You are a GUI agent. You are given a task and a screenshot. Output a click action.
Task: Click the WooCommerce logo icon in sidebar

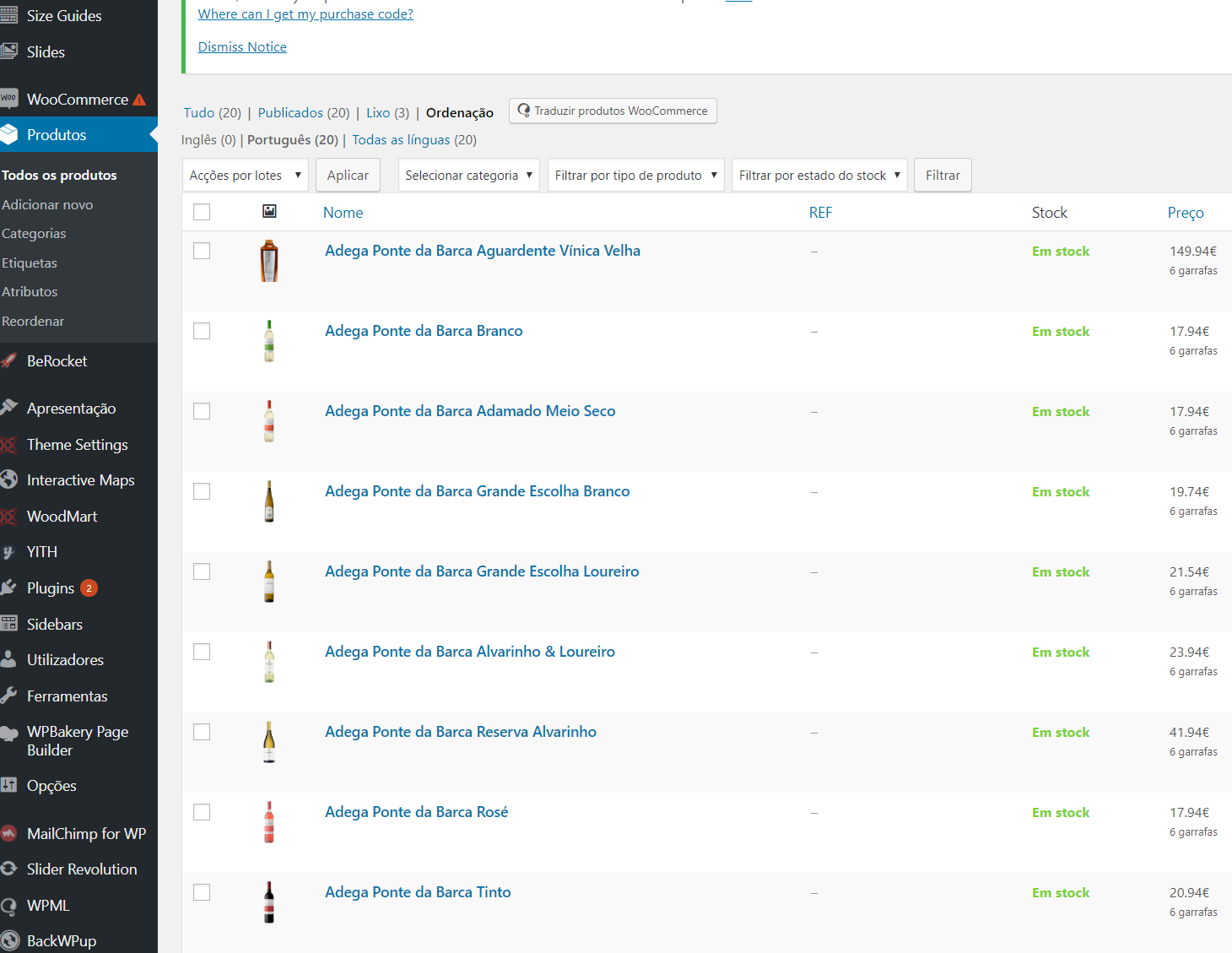9,99
